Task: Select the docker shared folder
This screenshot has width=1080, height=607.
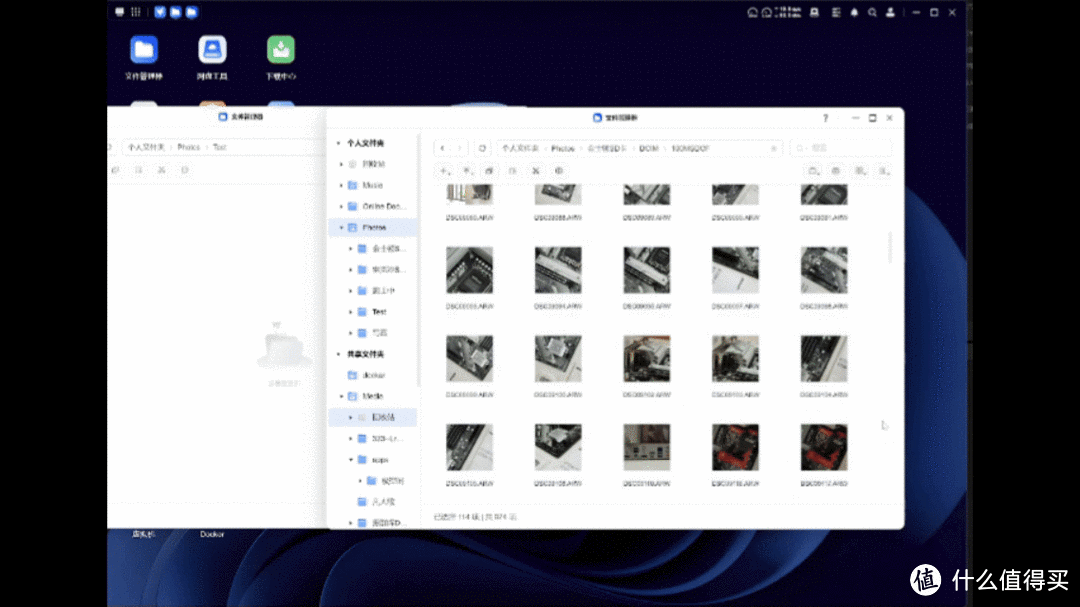Action: pos(373,375)
